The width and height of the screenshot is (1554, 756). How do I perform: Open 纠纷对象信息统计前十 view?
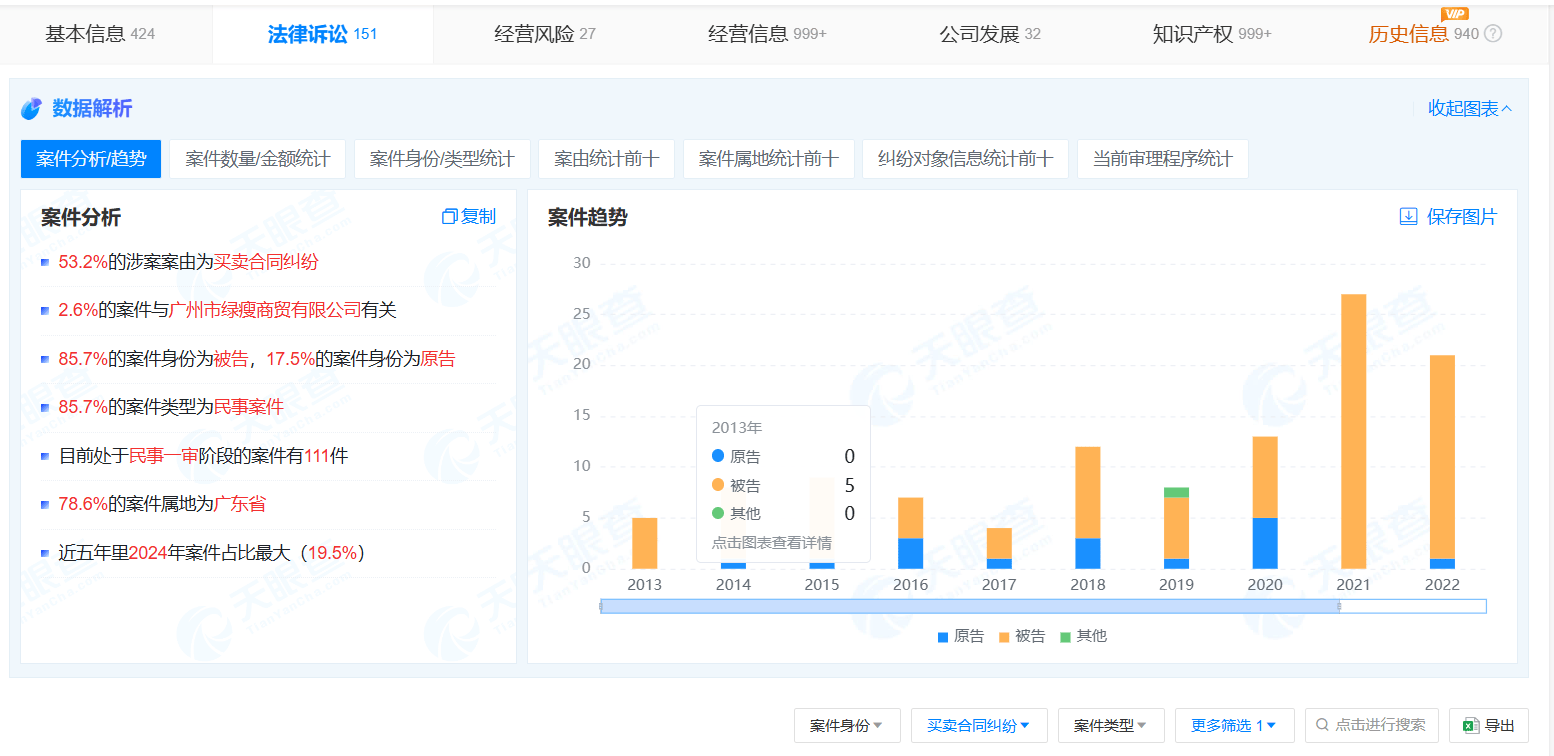(965, 159)
